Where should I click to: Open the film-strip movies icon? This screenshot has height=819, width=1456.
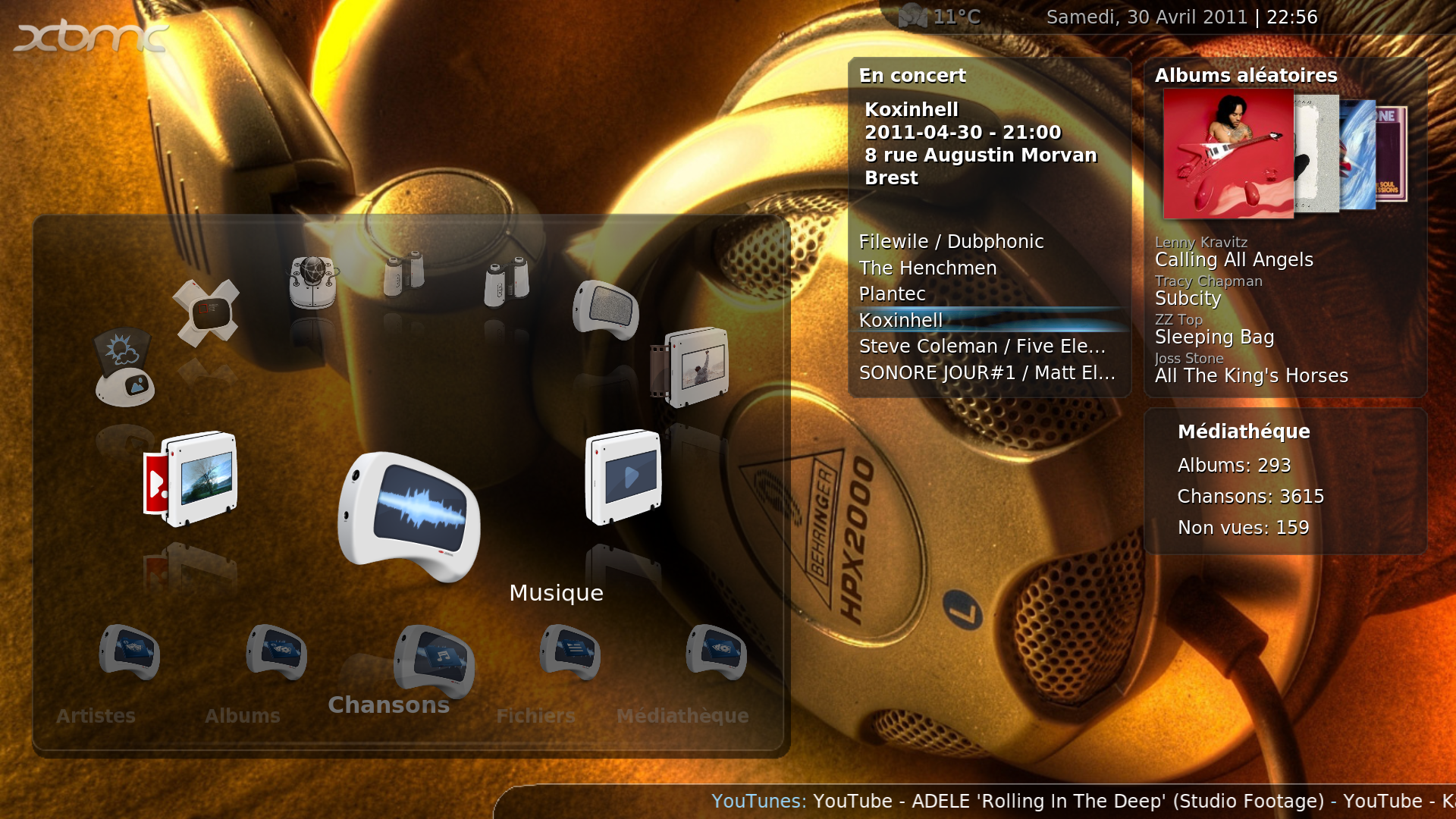[x=689, y=366]
